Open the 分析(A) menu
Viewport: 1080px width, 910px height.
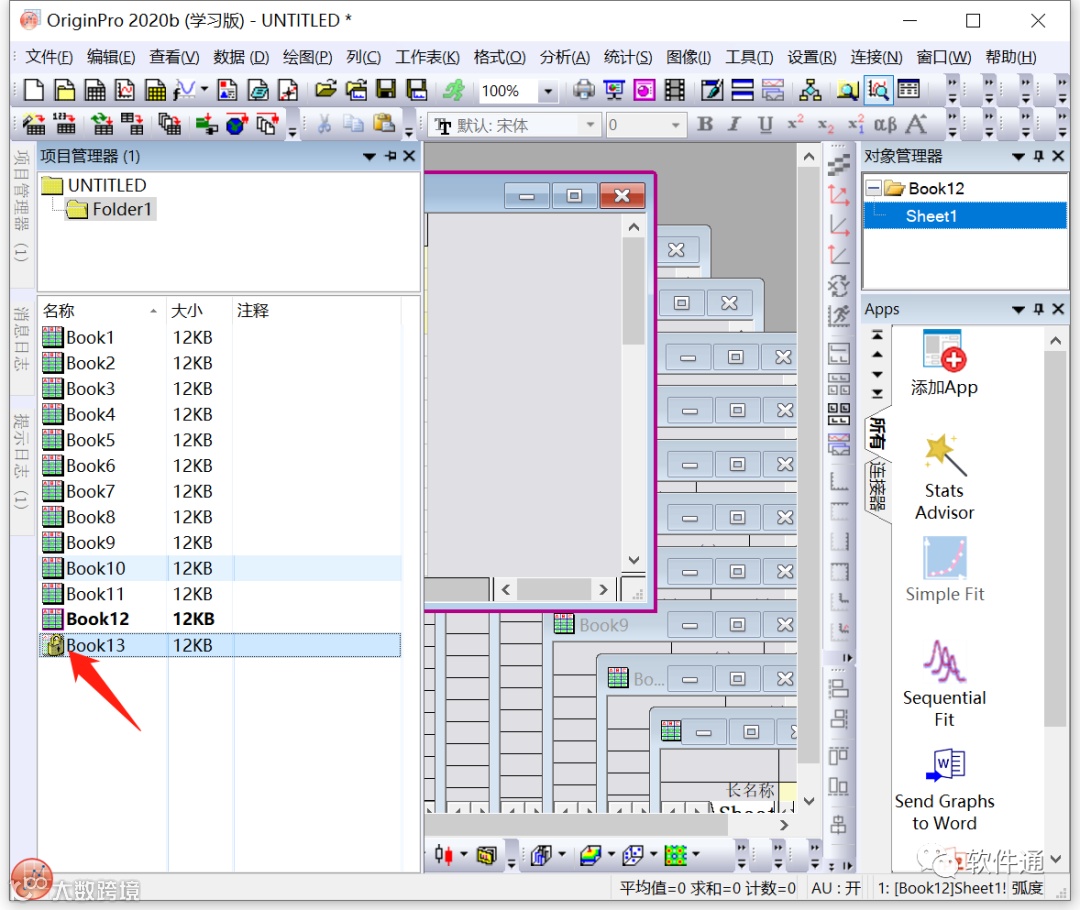pyautogui.click(x=565, y=57)
